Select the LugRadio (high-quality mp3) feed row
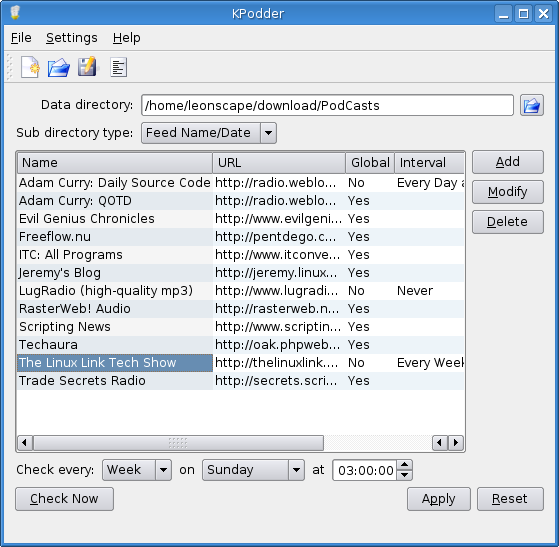 tap(240, 291)
